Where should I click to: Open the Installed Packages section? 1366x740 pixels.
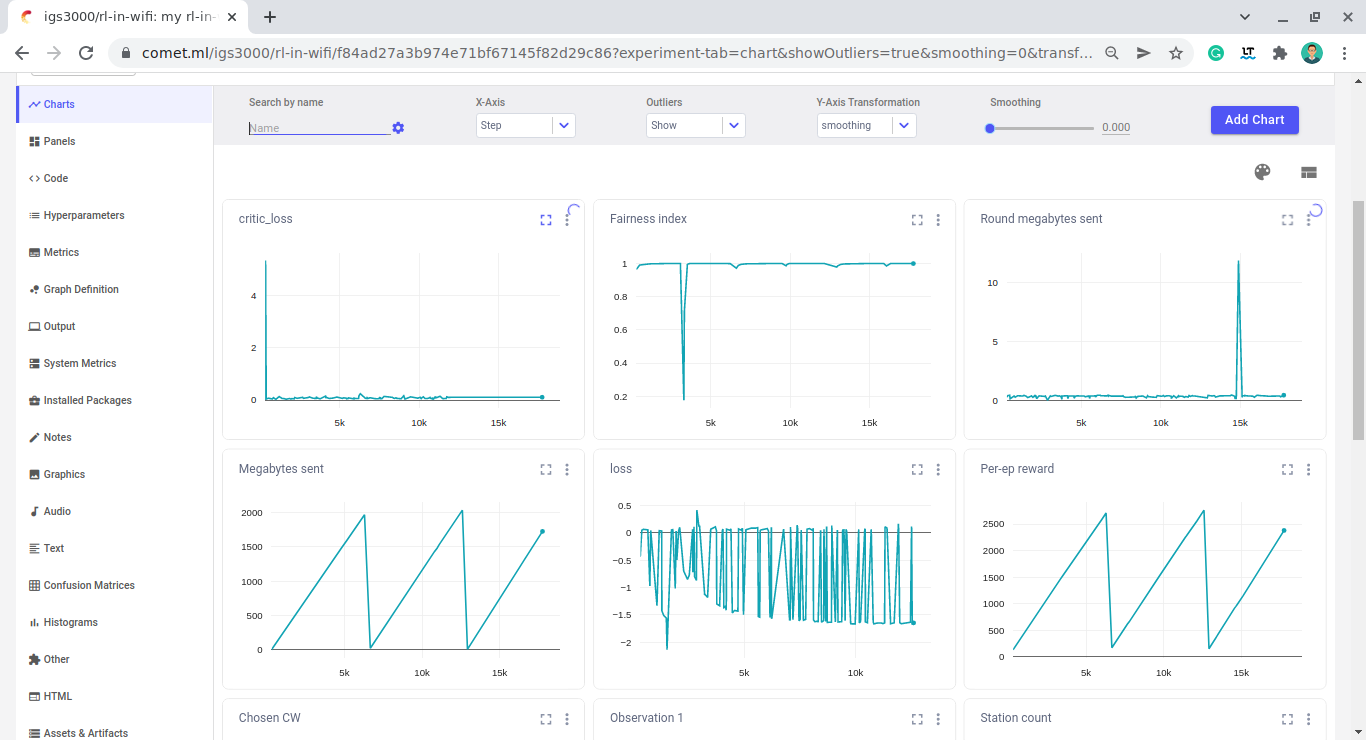point(115,400)
